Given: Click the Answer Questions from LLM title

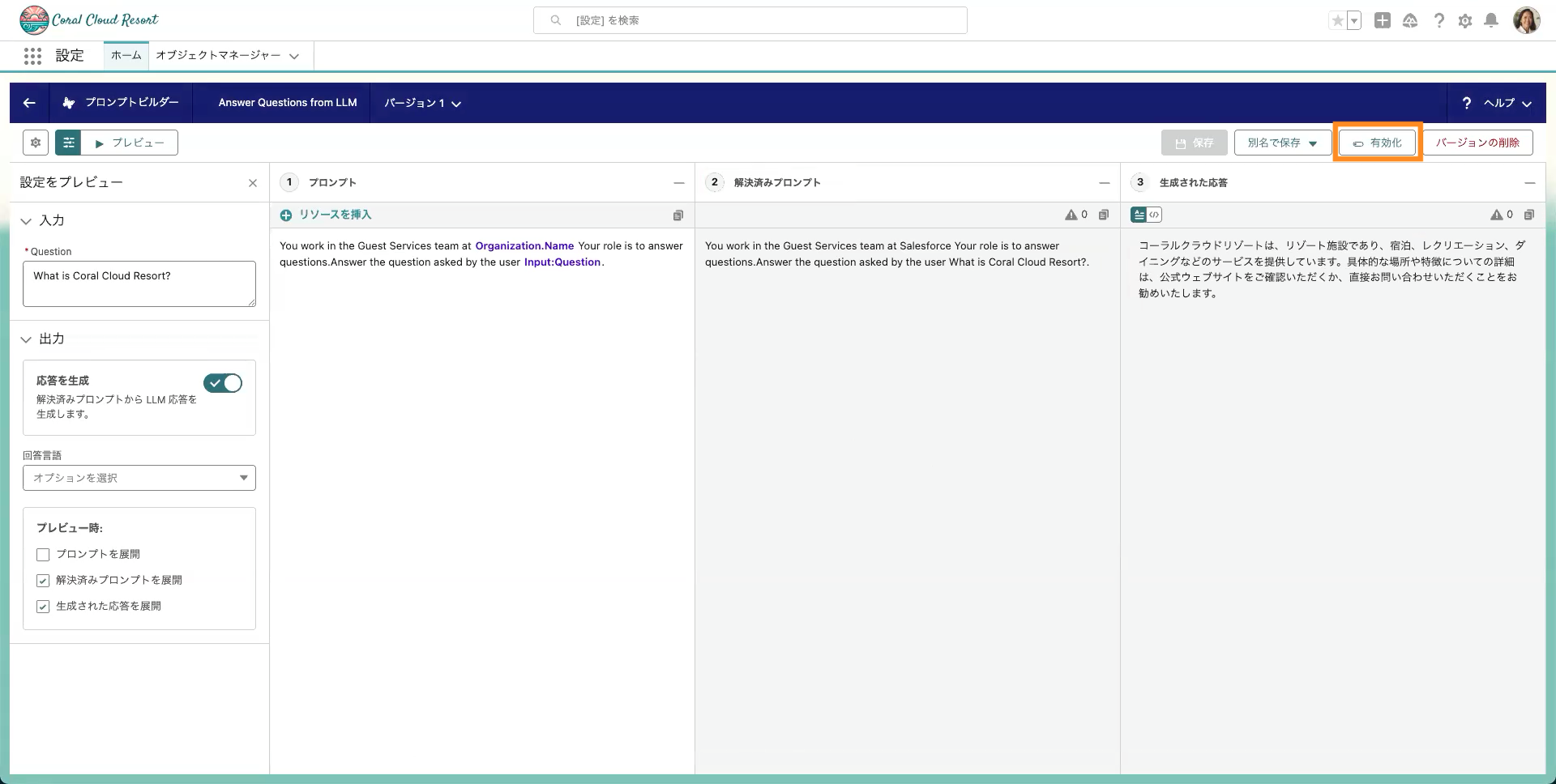Looking at the screenshot, I should click(x=288, y=103).
